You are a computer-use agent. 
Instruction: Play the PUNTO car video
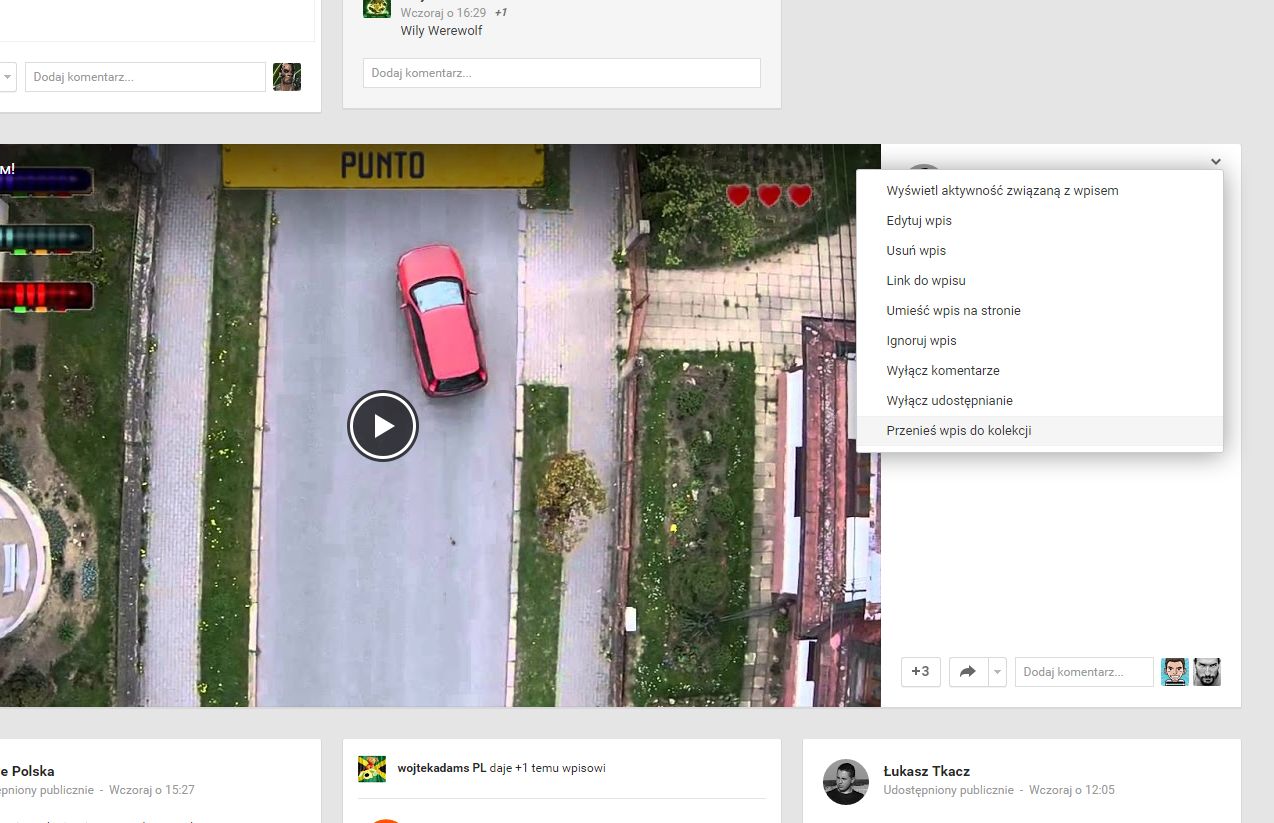383,426
